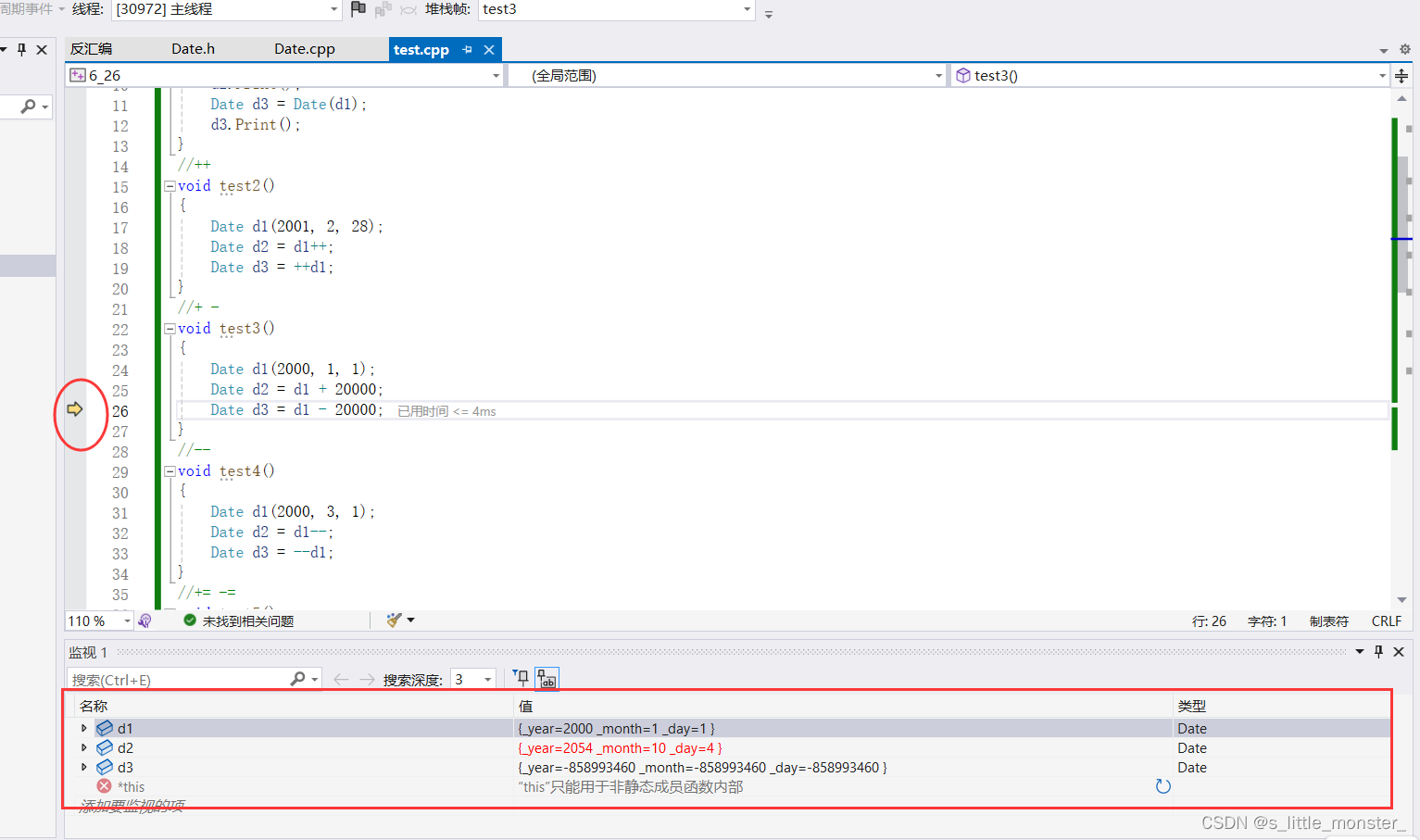Select the test.cpp tab
The height and width of the screenshot is (840, 1420).
click(421, 50)
